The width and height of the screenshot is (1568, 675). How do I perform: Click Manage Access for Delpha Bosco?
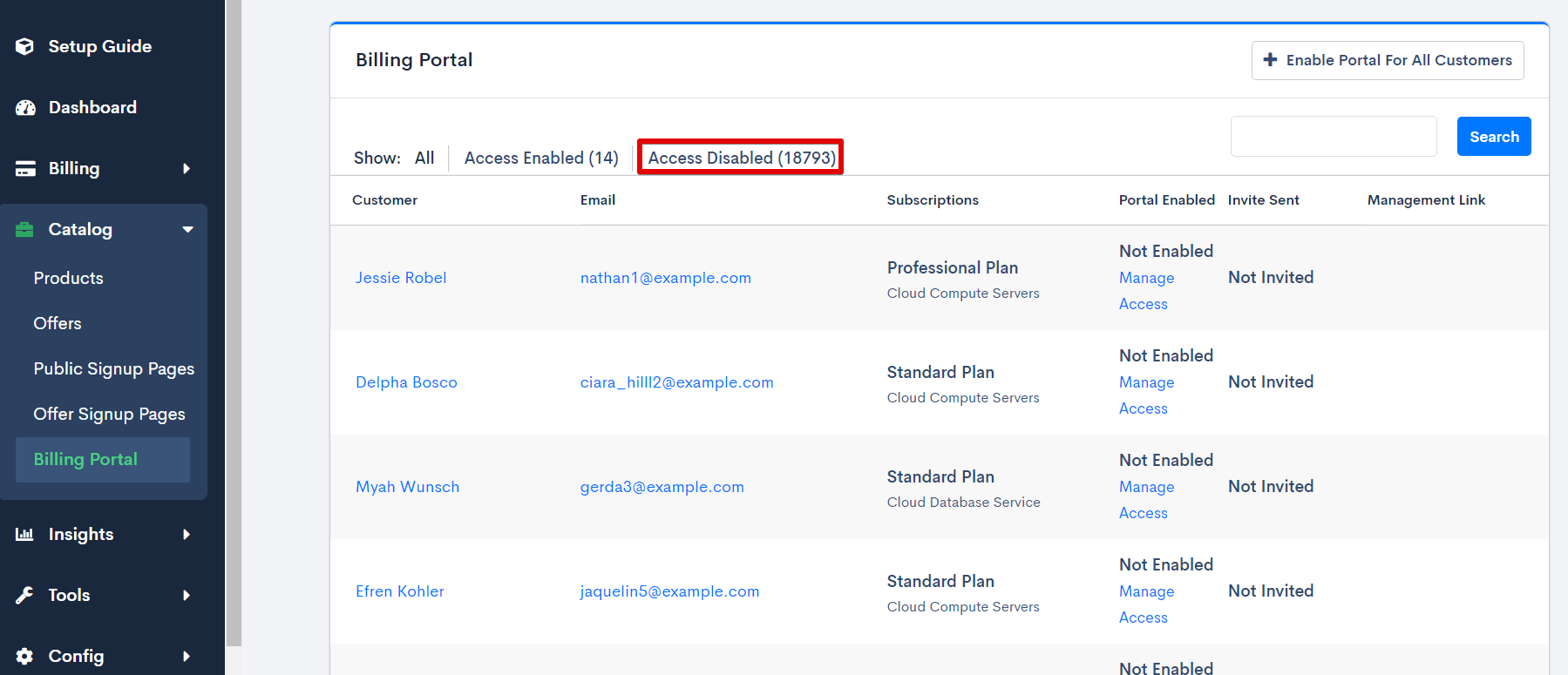[x=1146, y=395]
